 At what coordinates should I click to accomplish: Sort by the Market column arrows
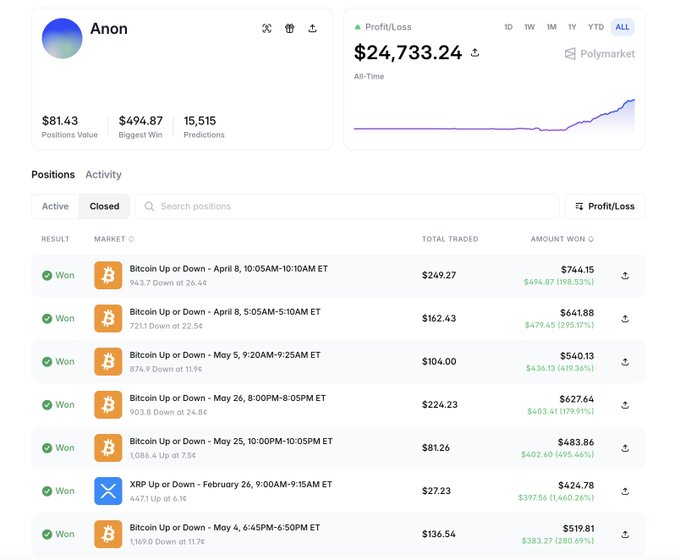(131, 239)
